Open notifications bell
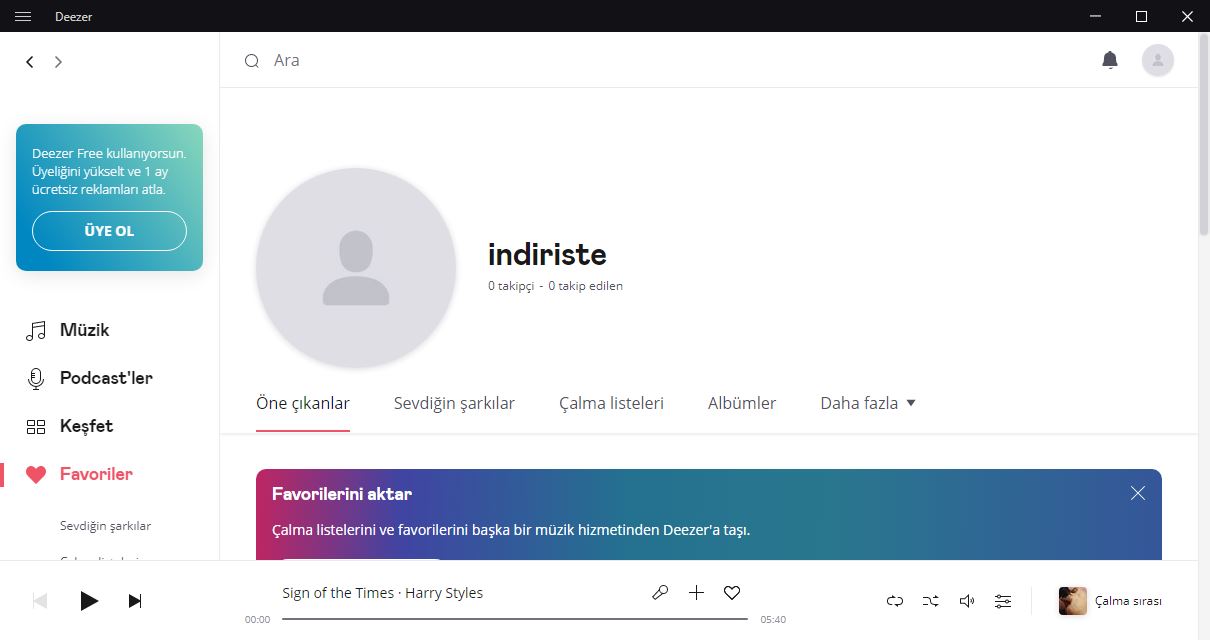Image resolution: width=1210 pixels, height=640 pixels. [x=1110, y=60]
